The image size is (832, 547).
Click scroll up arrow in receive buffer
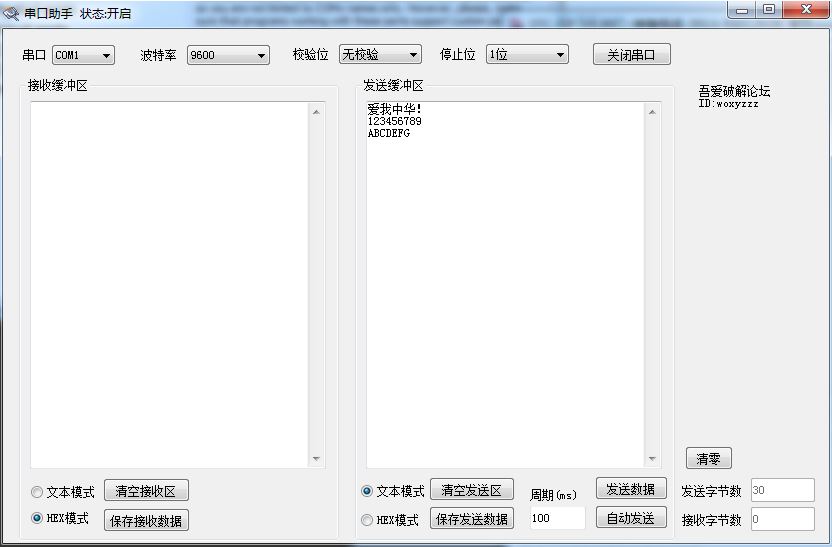(x=316, y=112)
